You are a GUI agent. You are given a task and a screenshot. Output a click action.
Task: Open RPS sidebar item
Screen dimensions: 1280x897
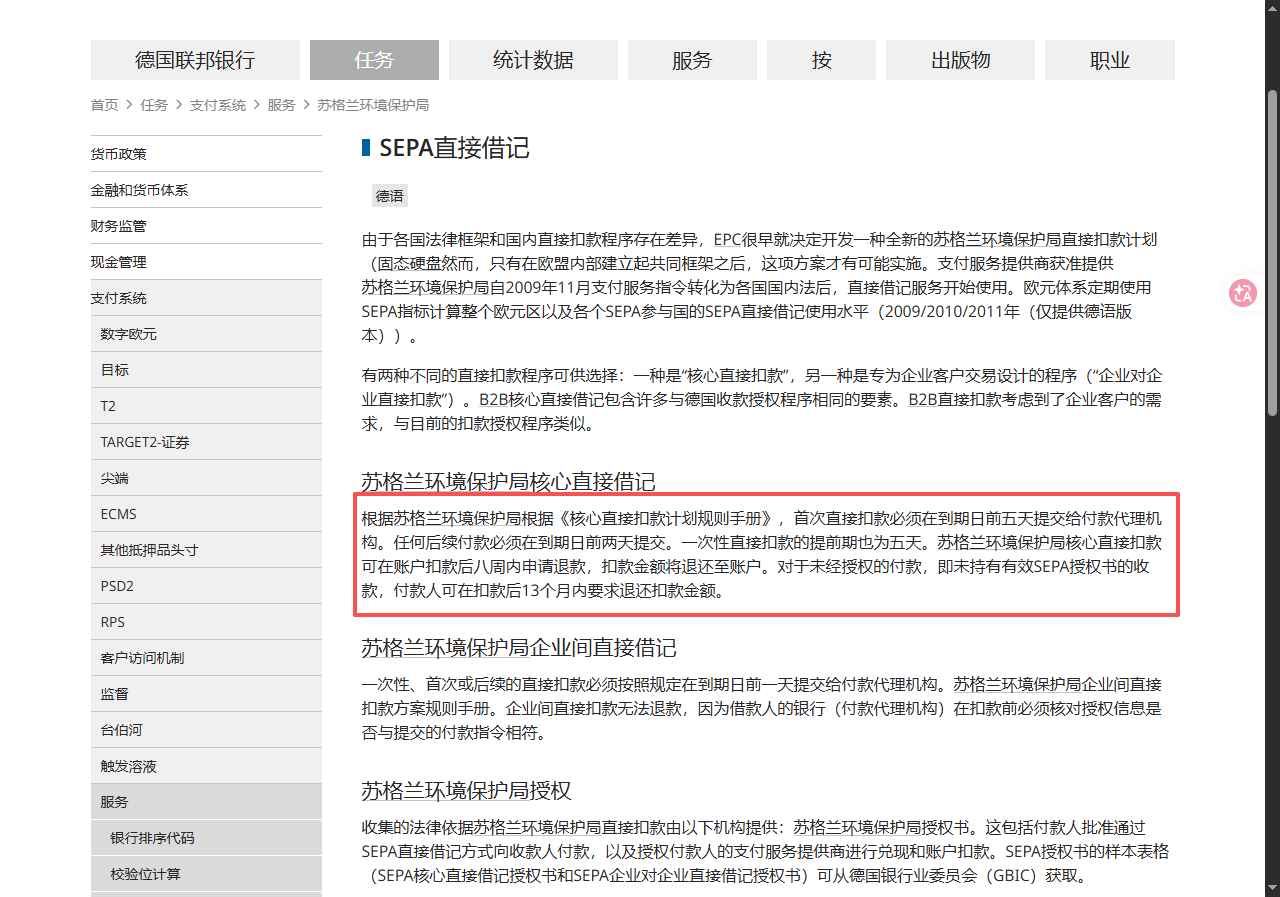(x=206, y=622)
